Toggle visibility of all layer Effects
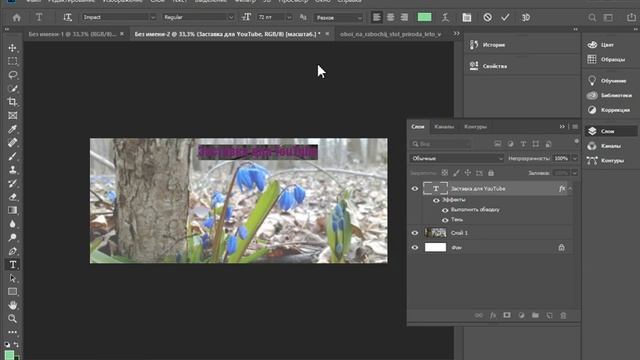640x360 pixels. (x=436, y=200)
